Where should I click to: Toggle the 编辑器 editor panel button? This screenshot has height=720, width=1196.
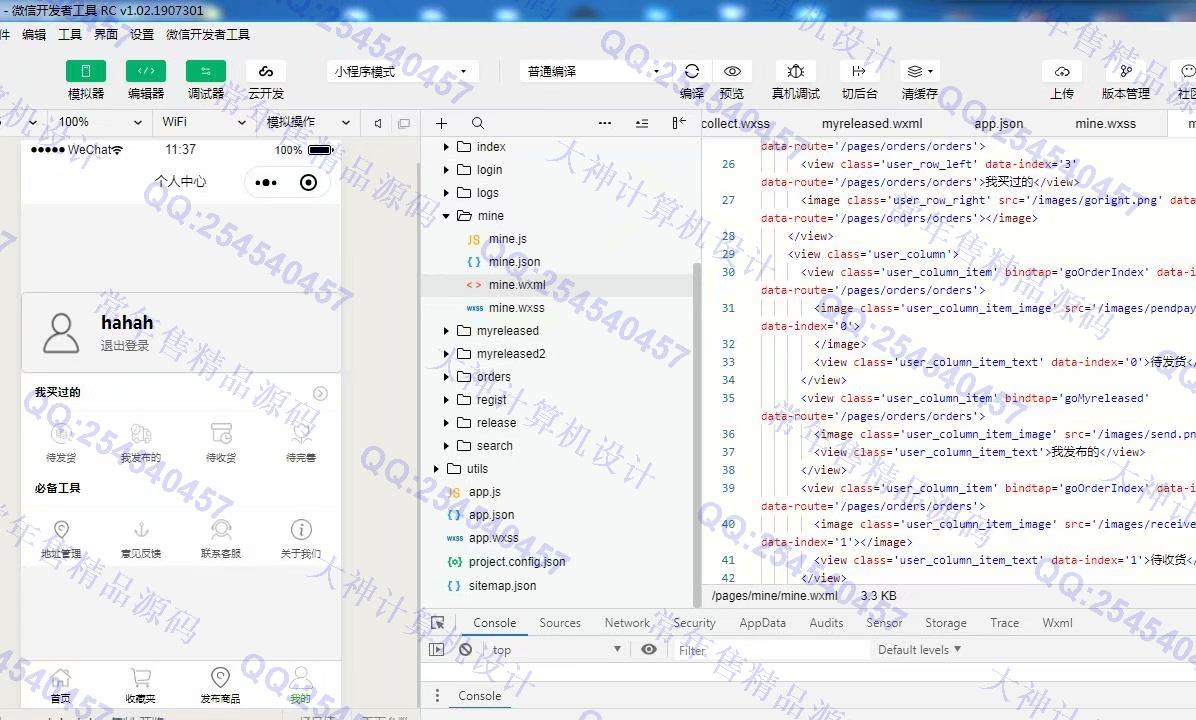(x=146, y=71)
